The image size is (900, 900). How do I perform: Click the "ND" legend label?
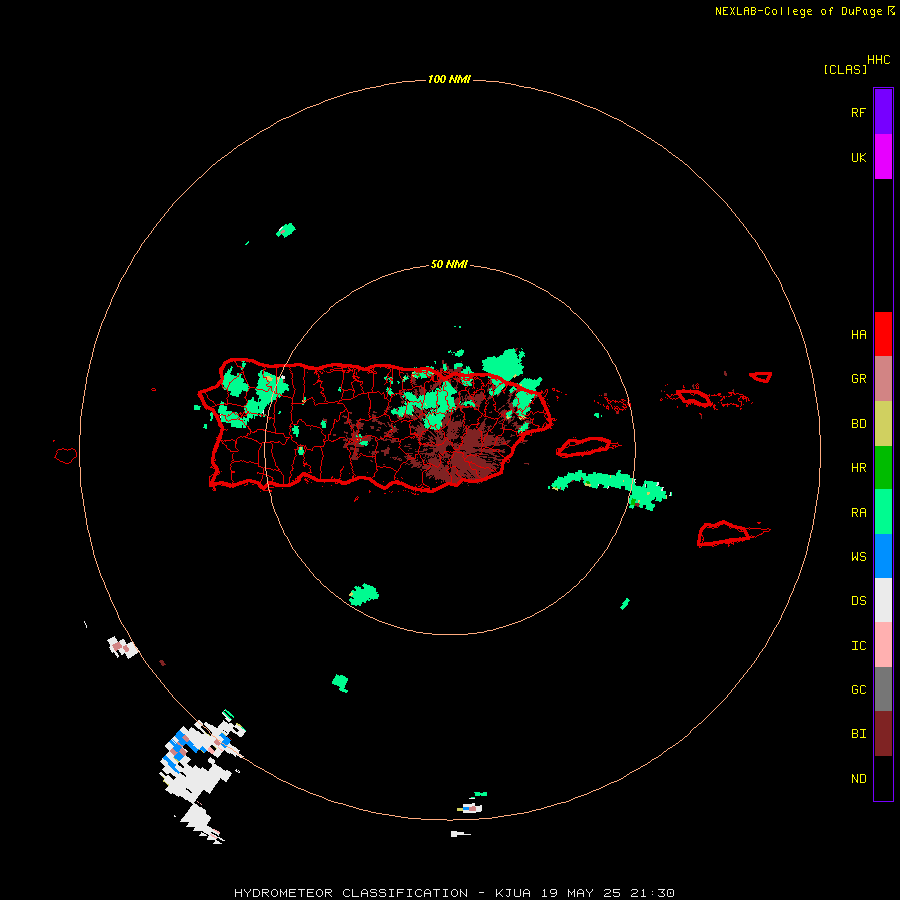[x=858, y=779]
